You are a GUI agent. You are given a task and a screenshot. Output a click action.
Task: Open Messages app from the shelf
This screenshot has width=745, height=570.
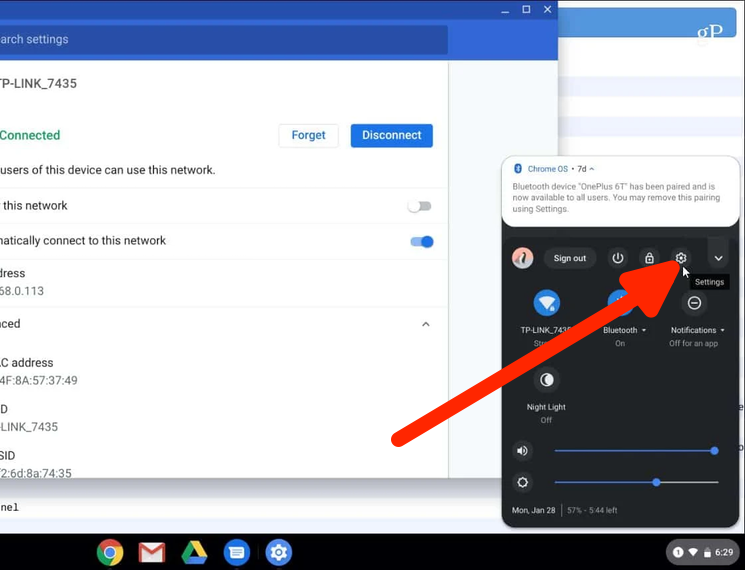pos(236,551)
